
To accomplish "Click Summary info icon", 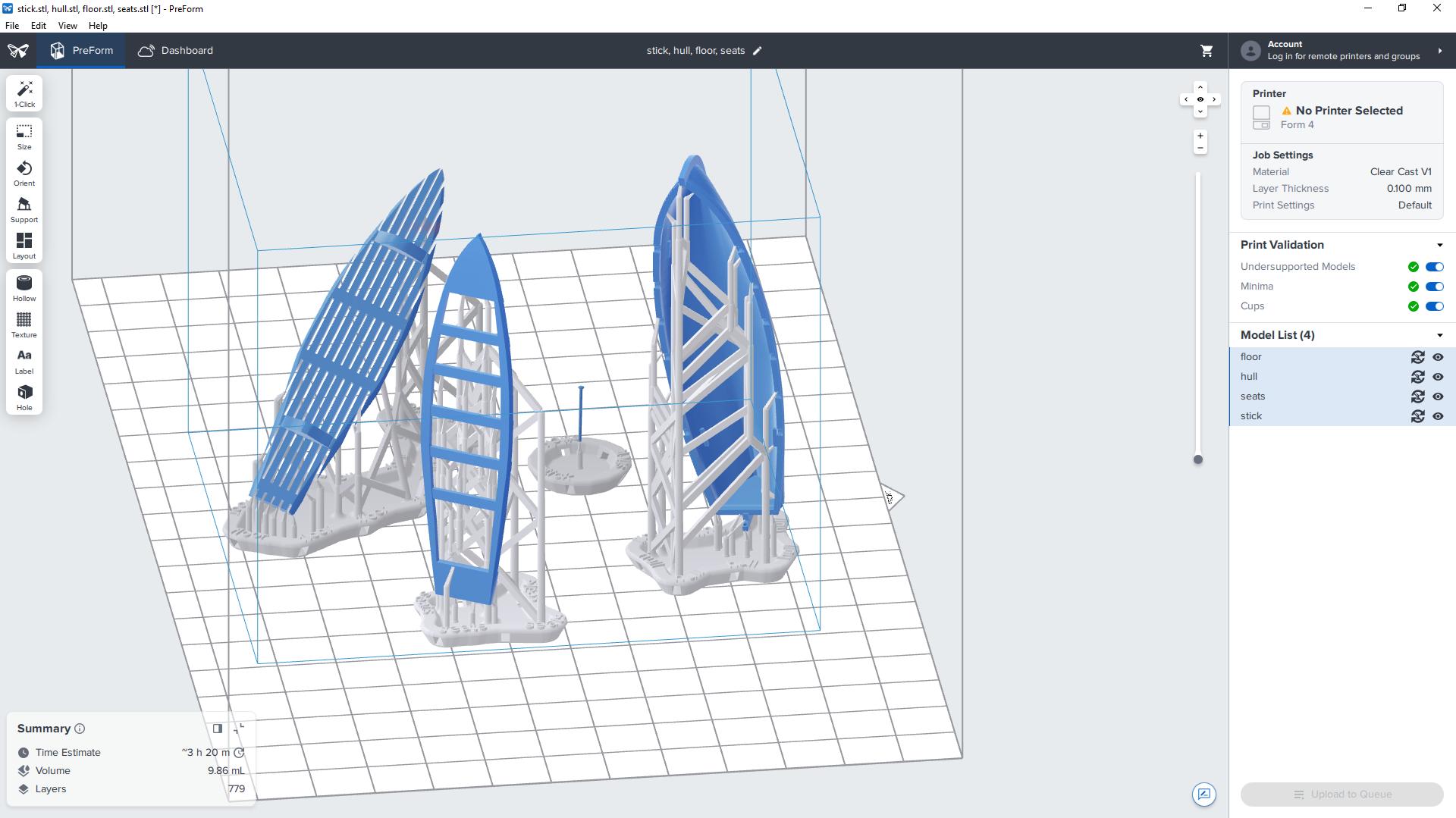I will 80,729.
